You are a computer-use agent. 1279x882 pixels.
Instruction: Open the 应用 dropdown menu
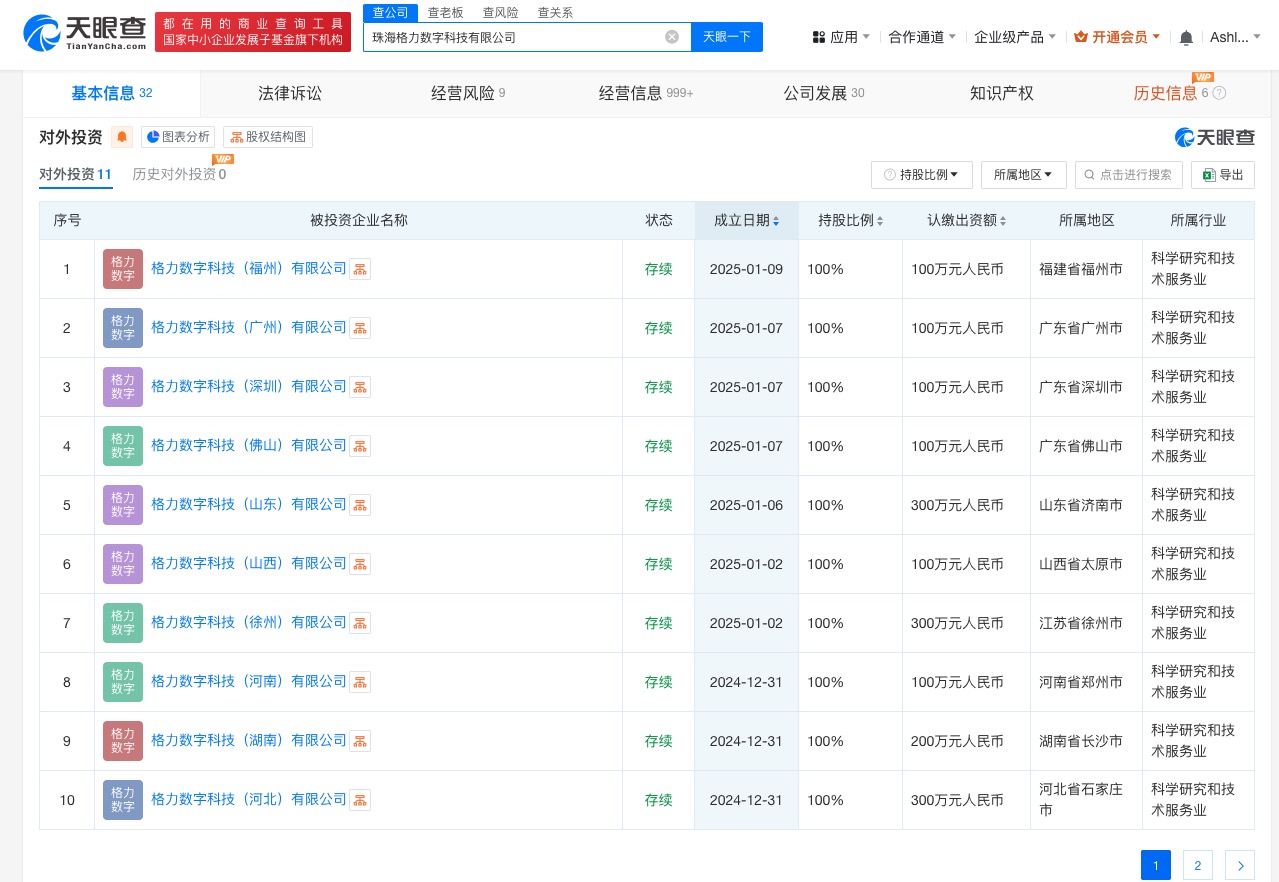[840, 37]
